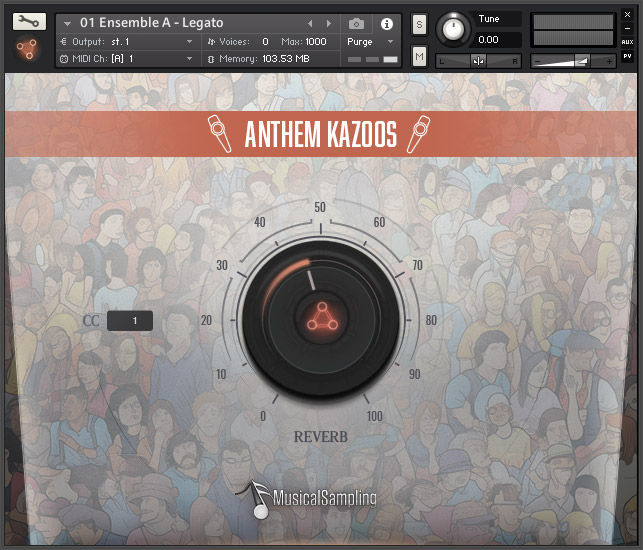Toggle the AUX sends panel
This screenshot has width=643, height=550.
[x=627, y=42]
